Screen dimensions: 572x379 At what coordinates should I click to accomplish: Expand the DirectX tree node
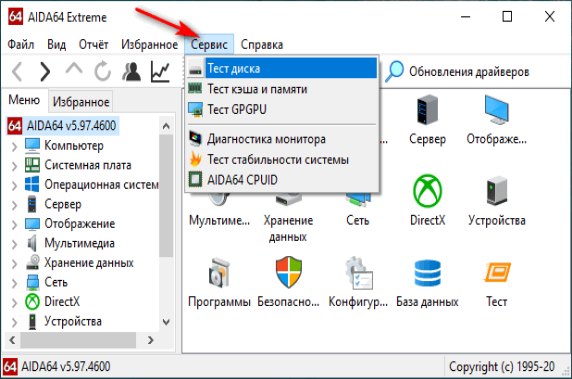pyautogui.click(x=14, y=302)
